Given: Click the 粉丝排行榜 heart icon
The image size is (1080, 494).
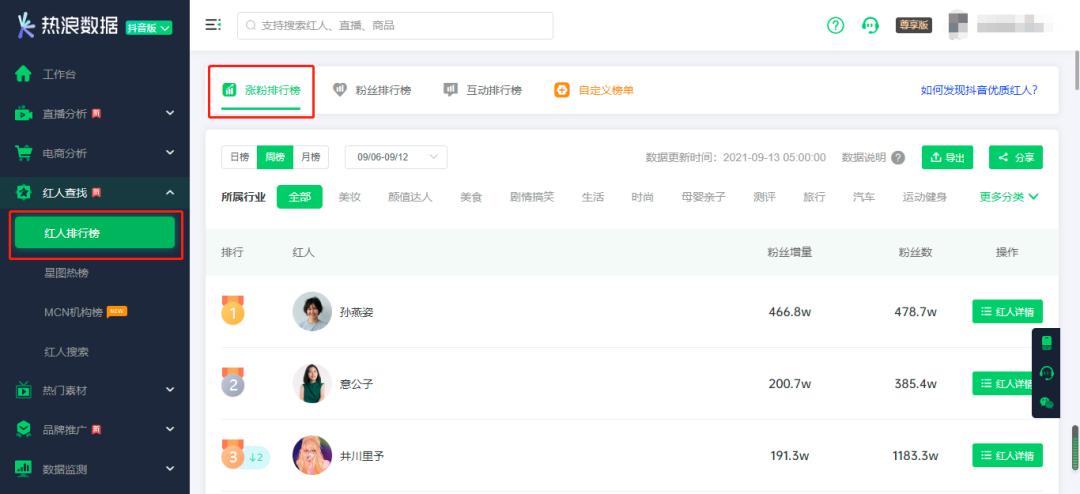Looking at the screenshot, I should pos(340,90).
